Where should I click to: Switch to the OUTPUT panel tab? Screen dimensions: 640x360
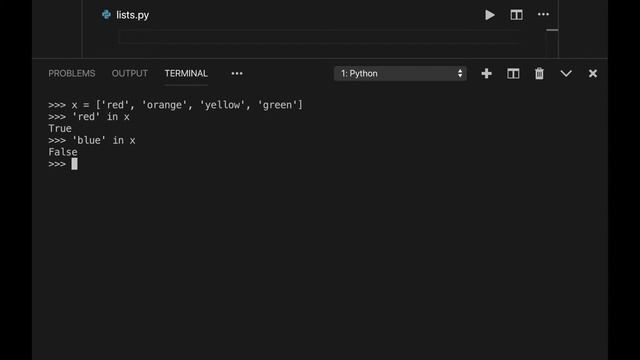(x=130, y=73)
